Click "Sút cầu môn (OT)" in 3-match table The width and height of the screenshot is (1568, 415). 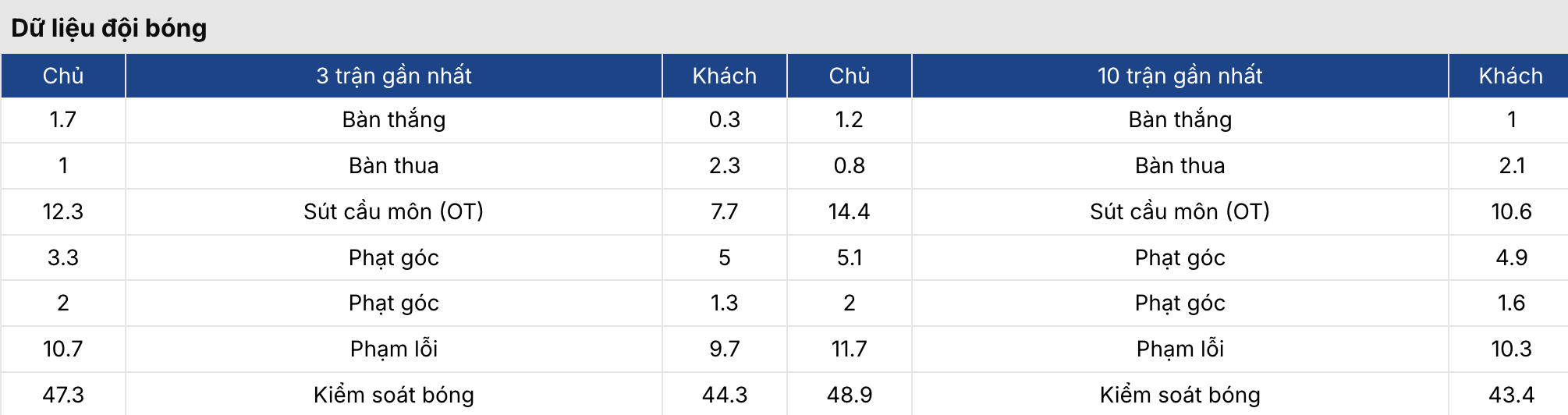pyautogui.click(x=394, y=211)
